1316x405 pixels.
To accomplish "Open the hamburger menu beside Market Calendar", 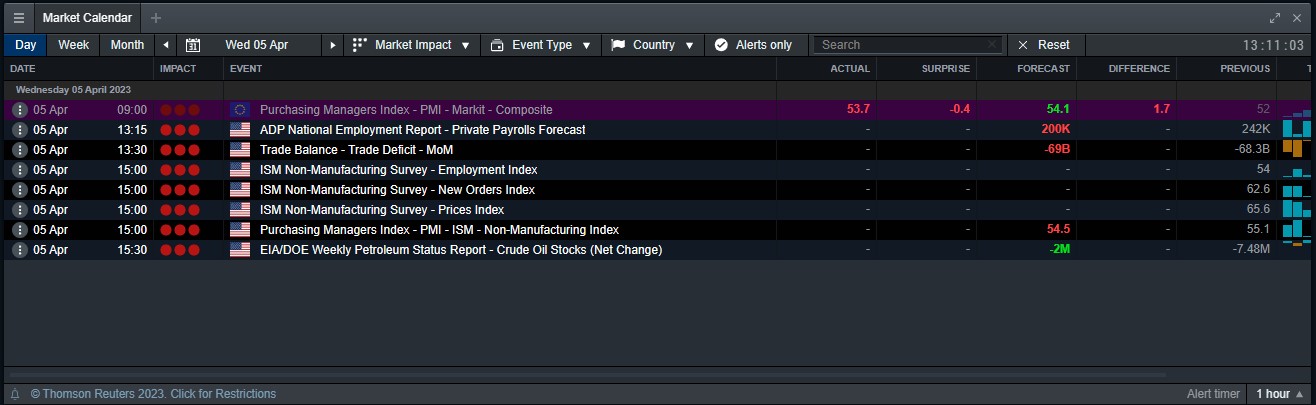I will 19,18.
